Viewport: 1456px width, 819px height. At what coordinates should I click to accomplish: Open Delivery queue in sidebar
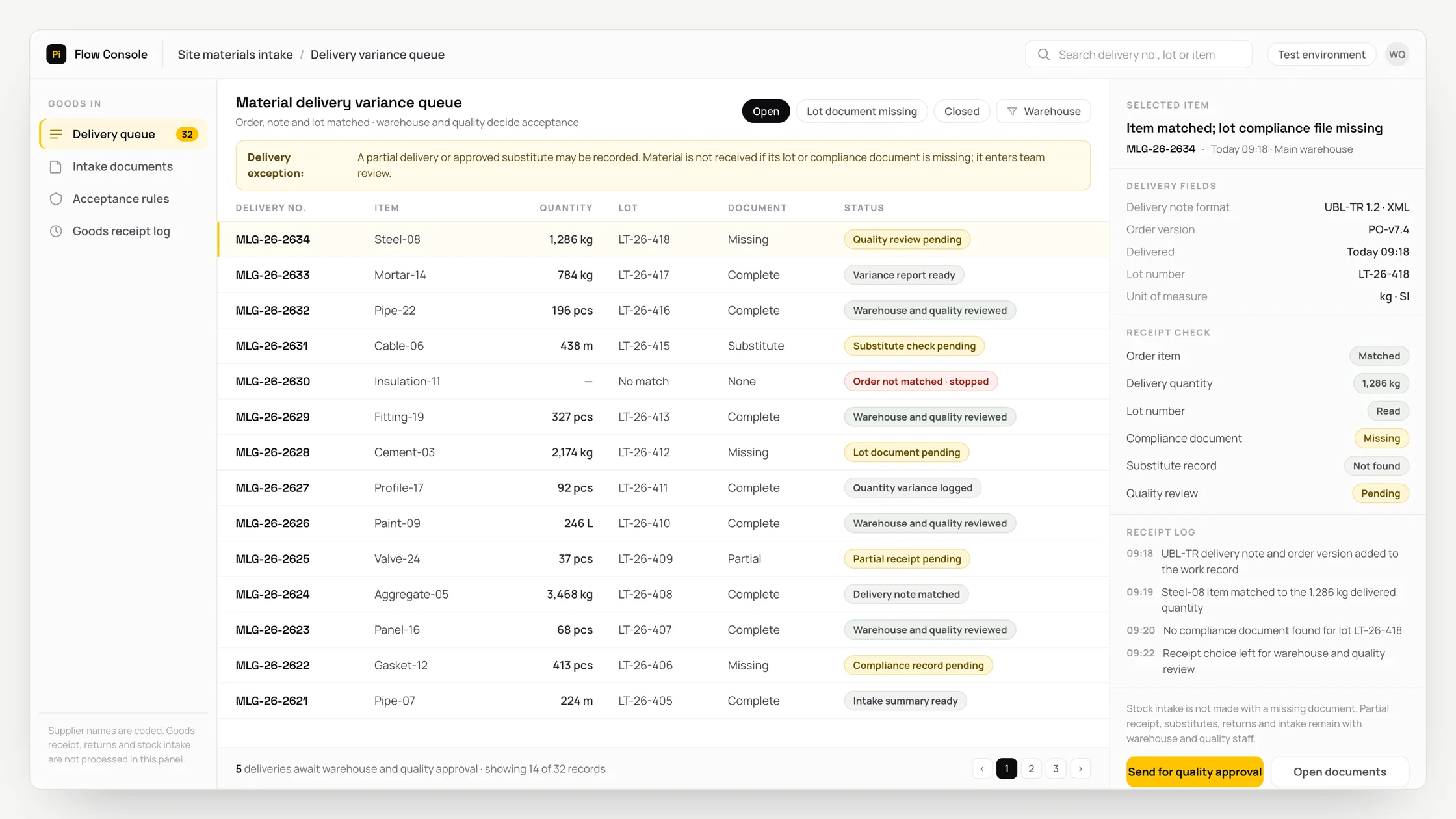pos(123,135)
